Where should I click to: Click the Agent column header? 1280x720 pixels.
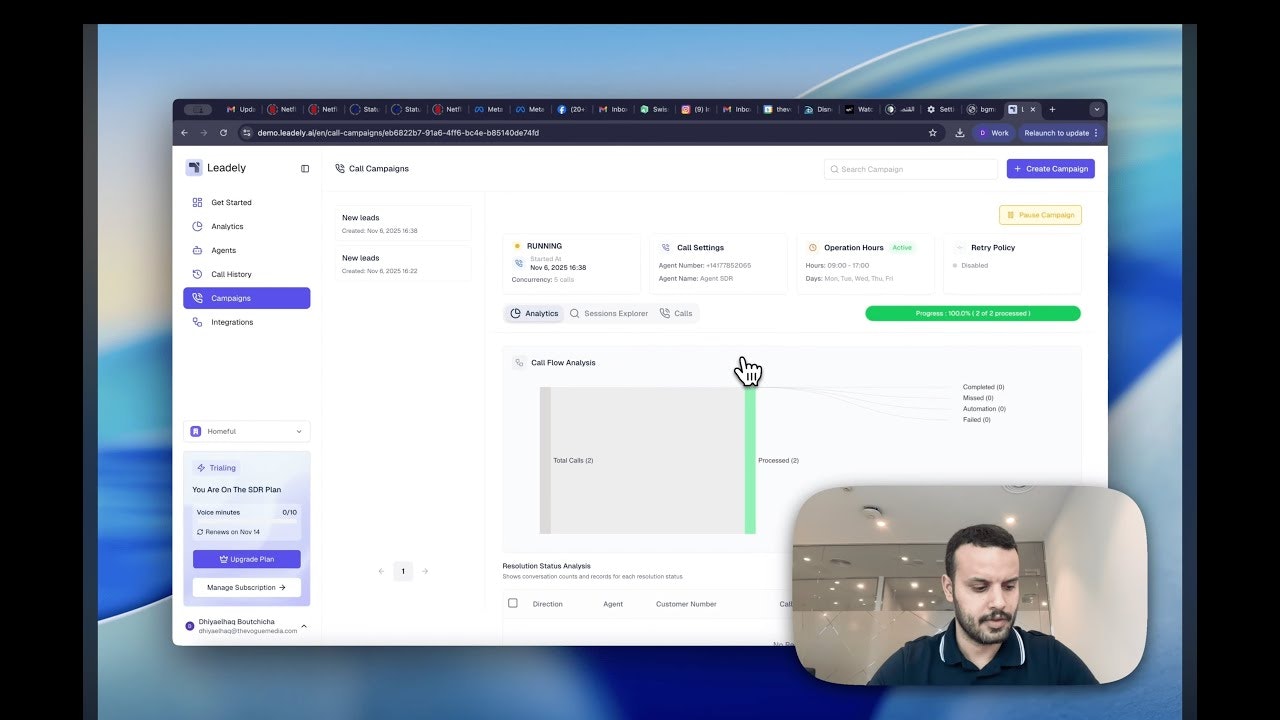613,604
